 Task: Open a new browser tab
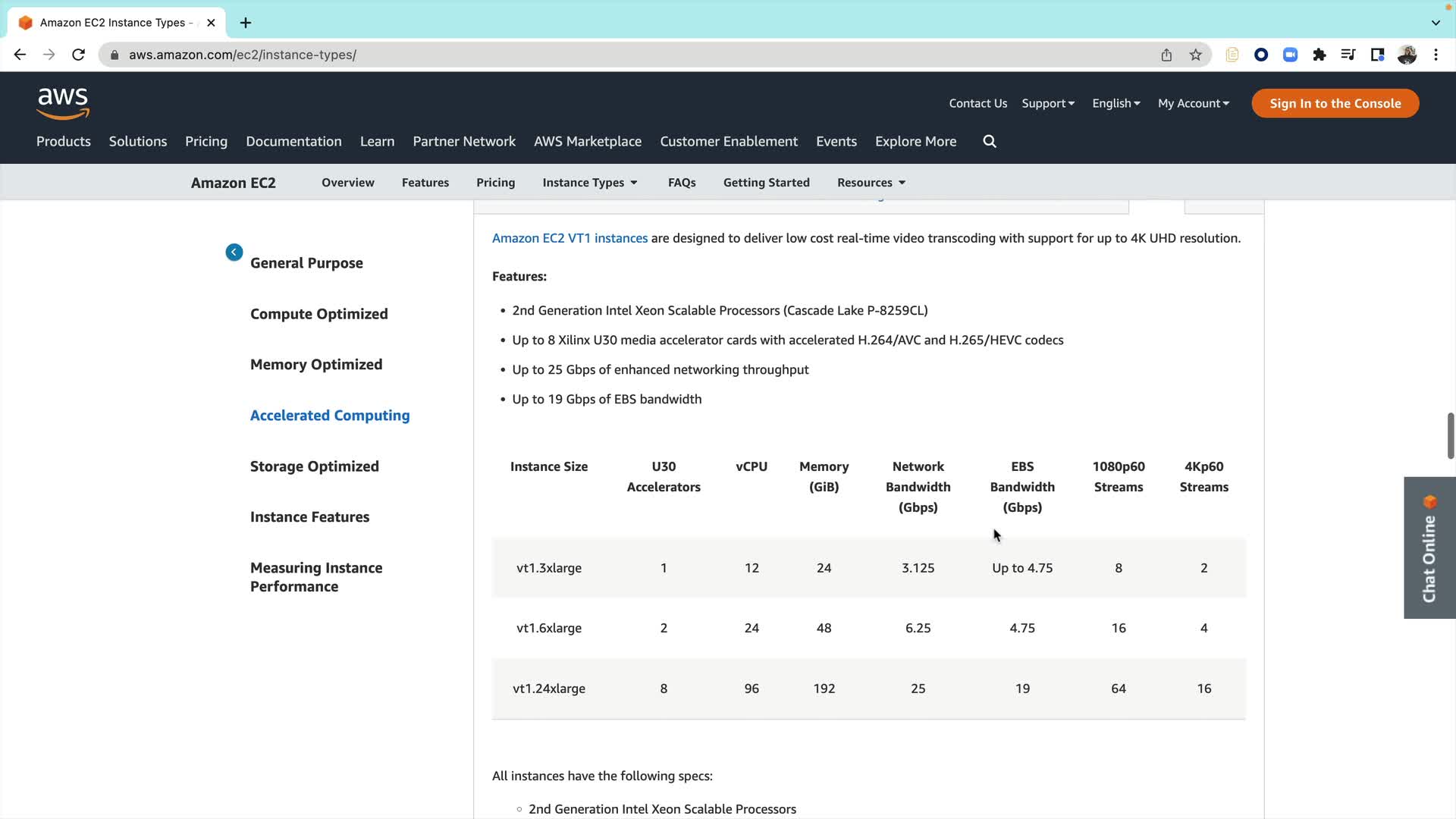[x=246, y=23]
